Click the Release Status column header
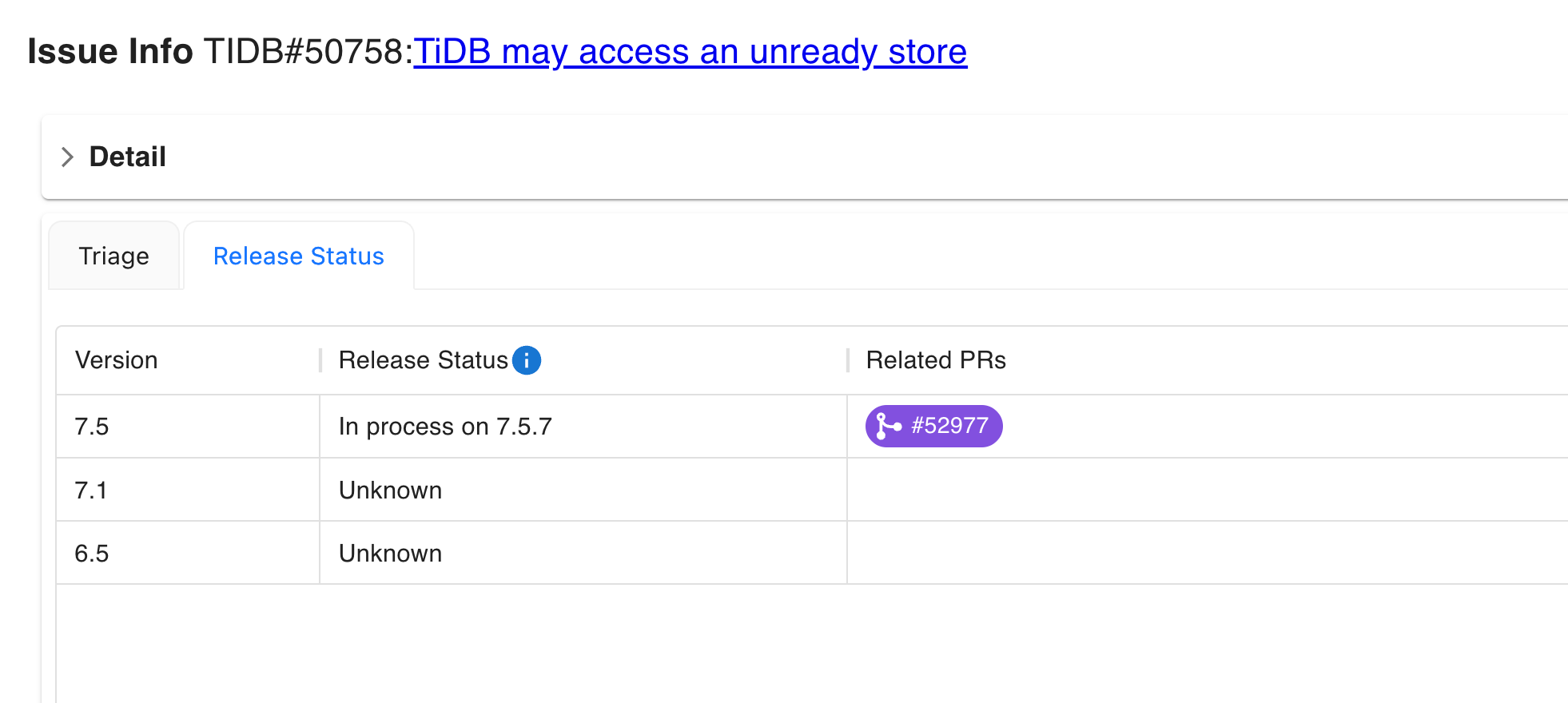The height and width of the screenshot is (703, 1568). click(x=423, y=360)
